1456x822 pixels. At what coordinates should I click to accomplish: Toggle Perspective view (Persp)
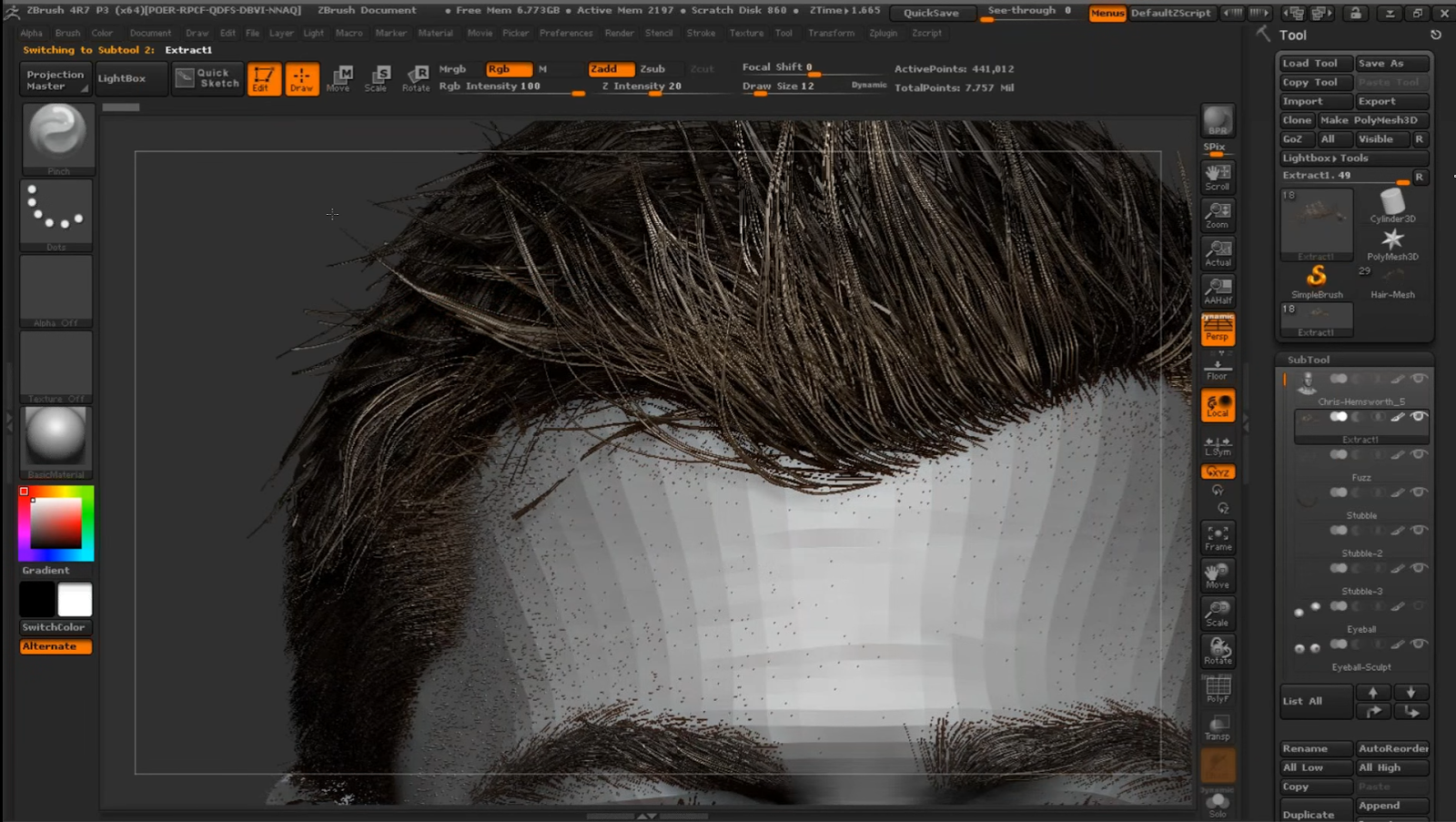[x=1218, y=329]
